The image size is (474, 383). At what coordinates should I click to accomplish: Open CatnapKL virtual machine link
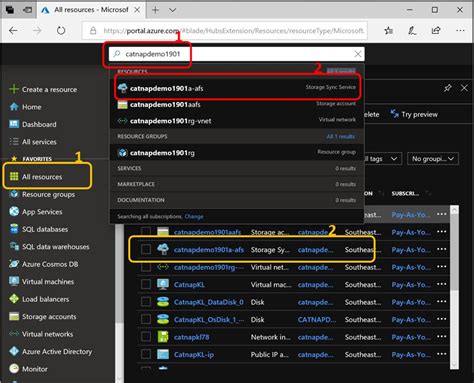pos(189,285)
